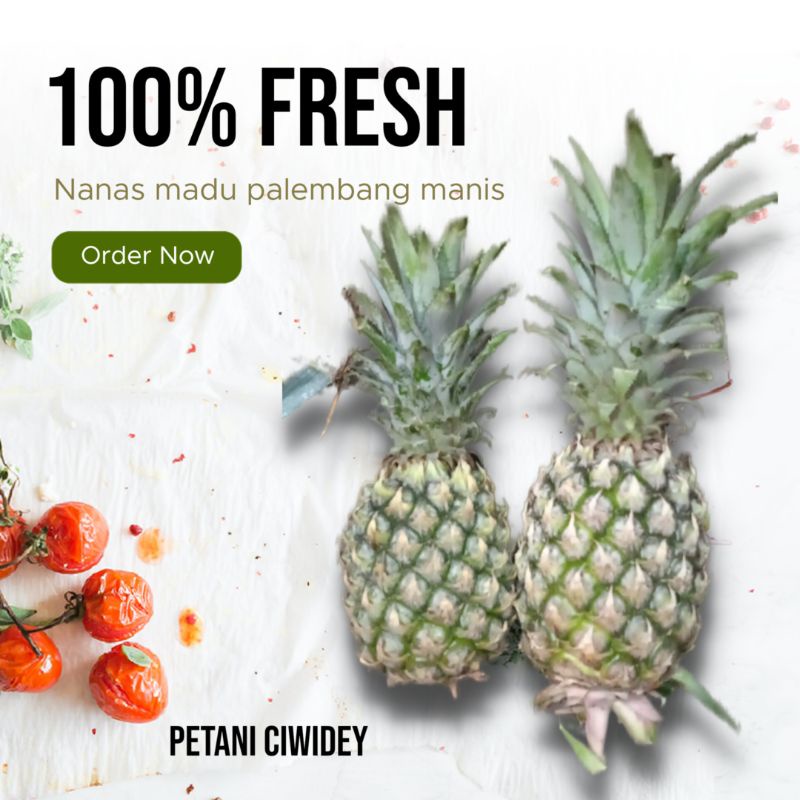Pick the topmost roasted tomato
800x800 pixels.
click(x=73, y=537)
